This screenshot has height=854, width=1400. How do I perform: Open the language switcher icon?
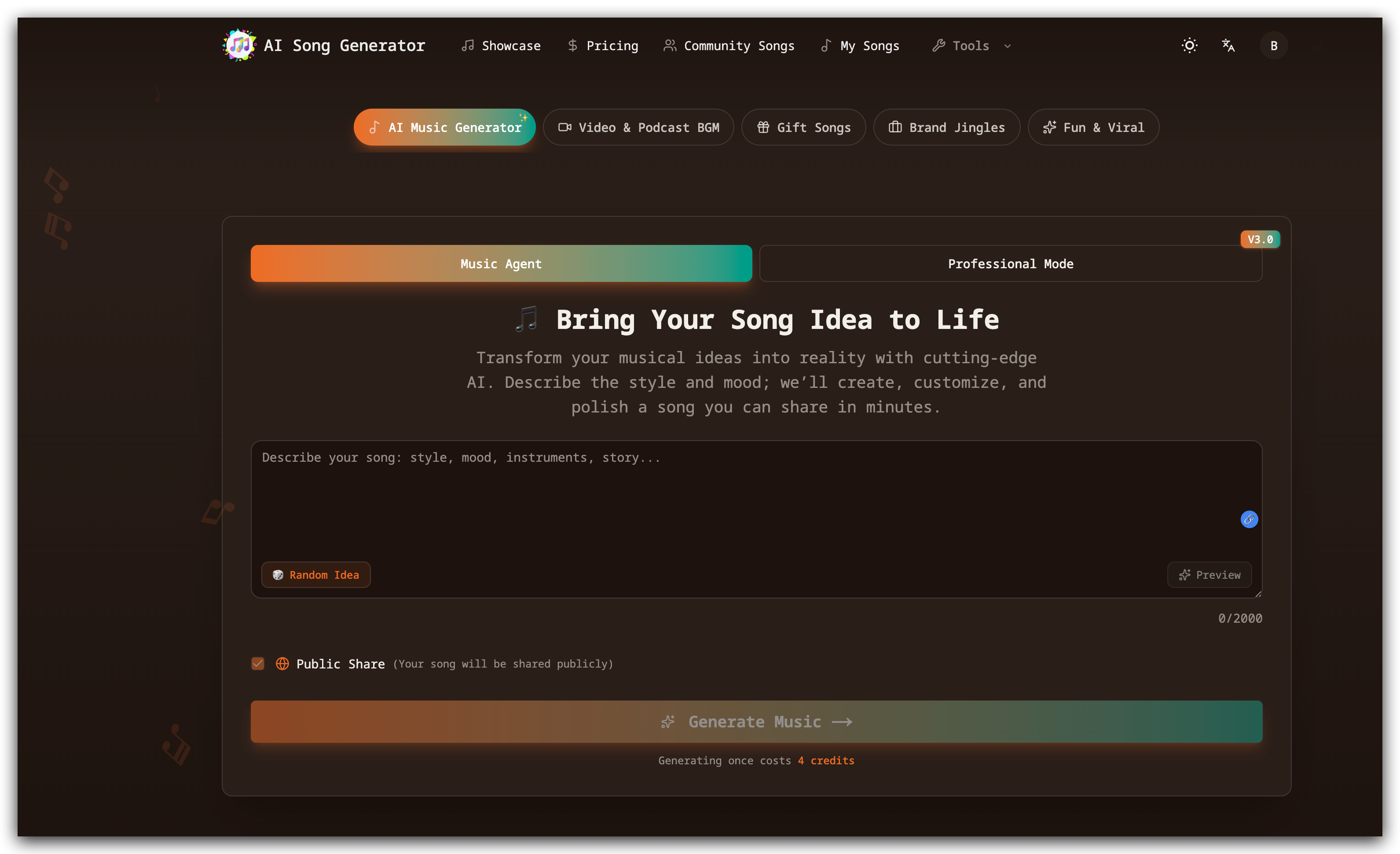(1228, 45)
